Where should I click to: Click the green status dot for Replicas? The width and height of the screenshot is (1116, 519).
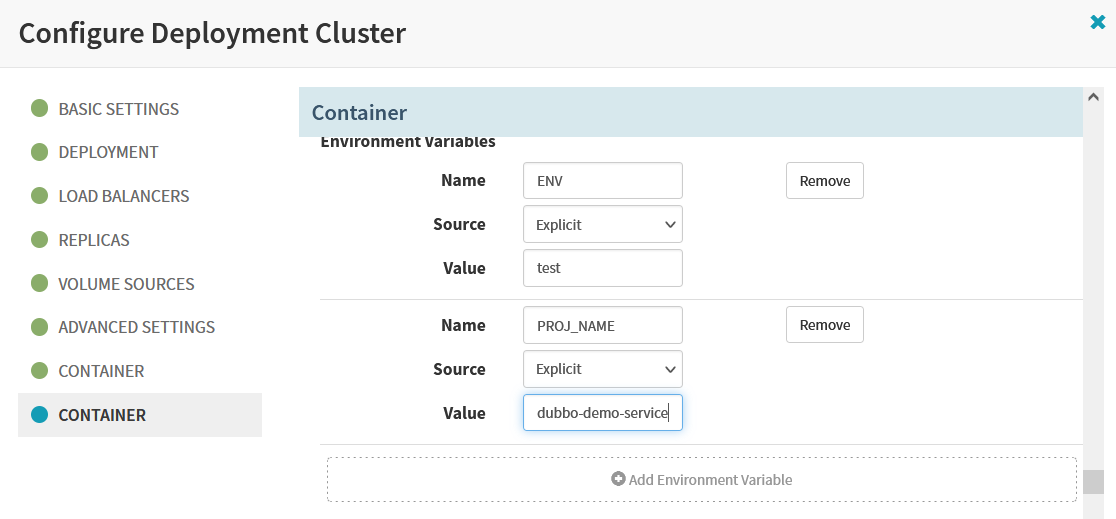[40, 240]
